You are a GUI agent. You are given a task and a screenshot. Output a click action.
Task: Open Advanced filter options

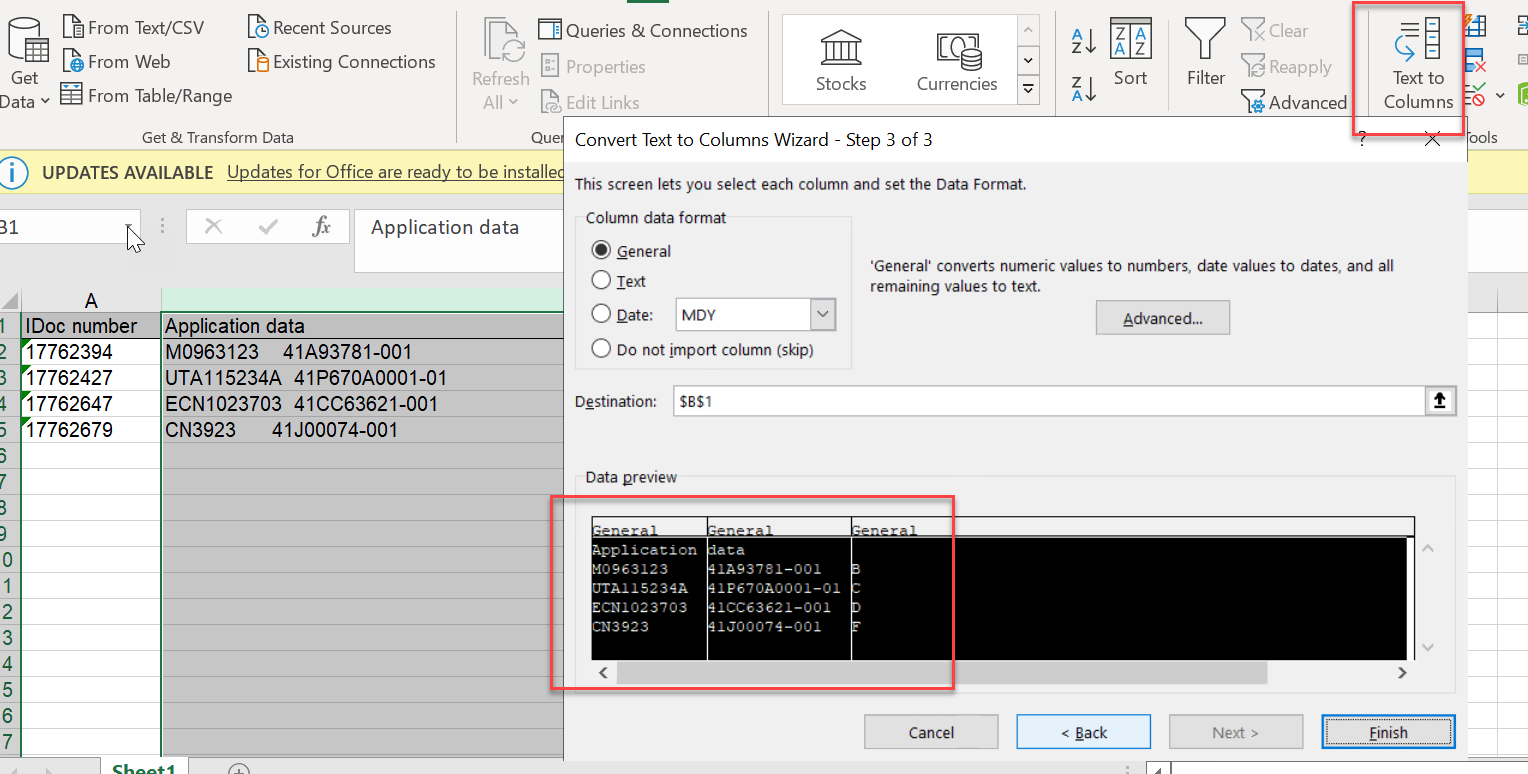1295,102
